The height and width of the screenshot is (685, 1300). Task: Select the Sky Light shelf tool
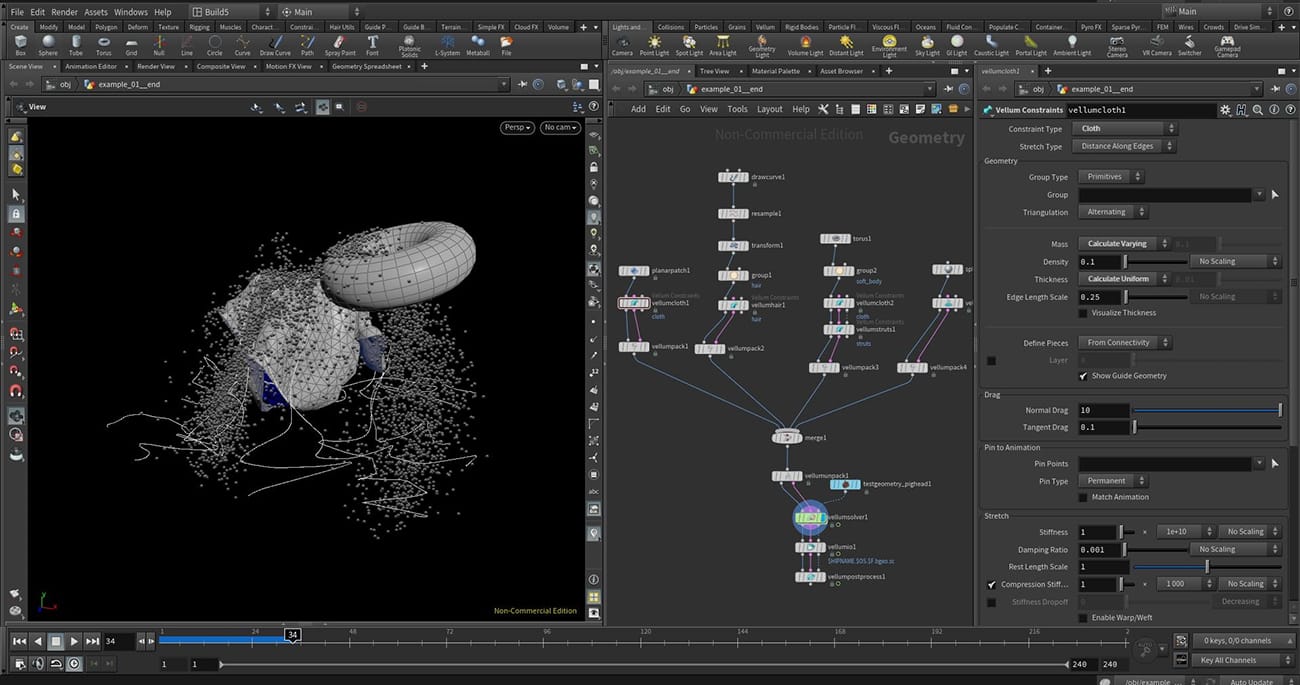point(926,43)
